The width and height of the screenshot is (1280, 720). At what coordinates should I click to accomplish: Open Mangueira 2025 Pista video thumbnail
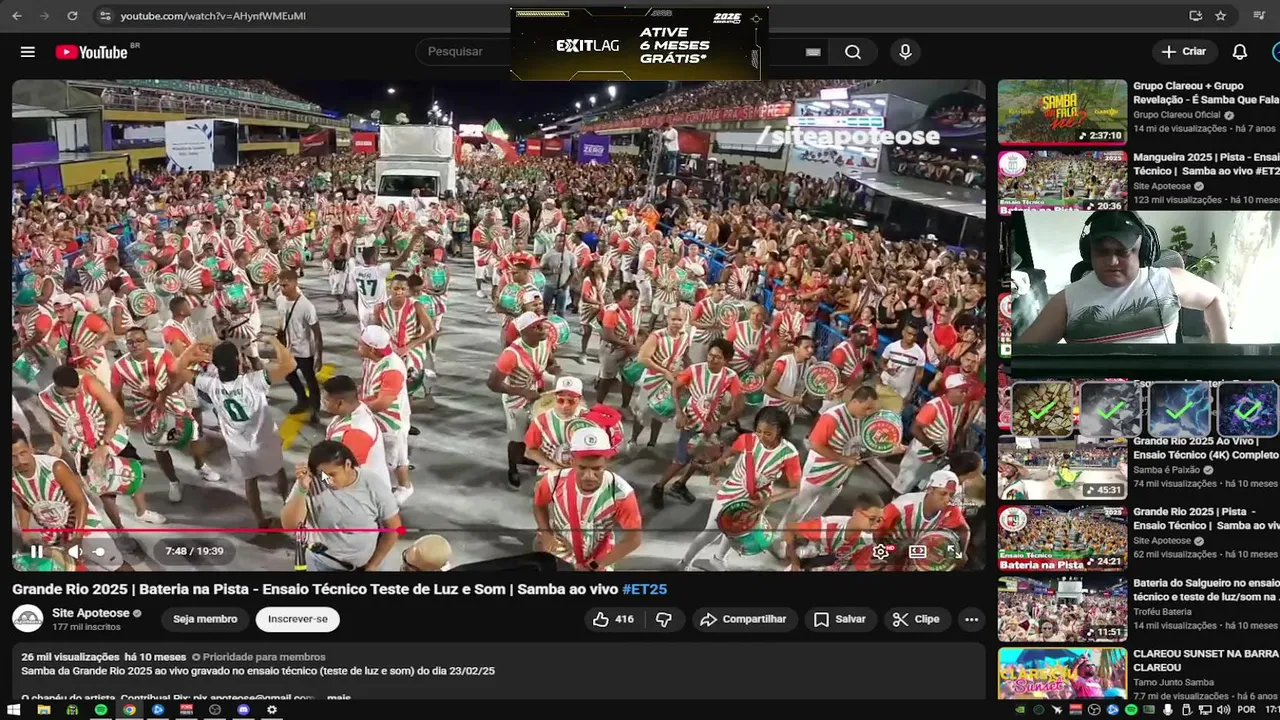click(x=1062, y=182)
